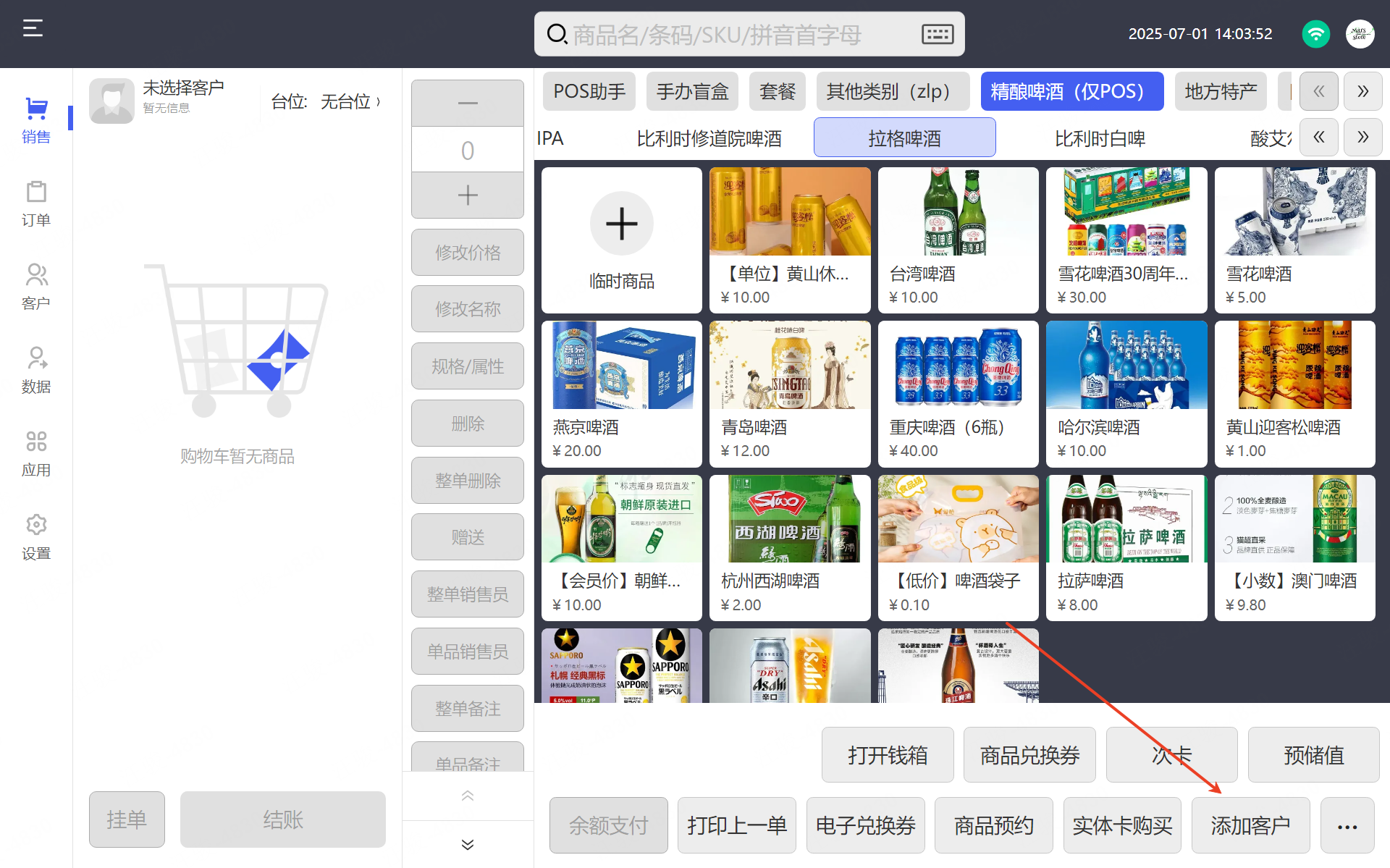Open the more options ellipsis button
Screen dimensions: 1390x868
1347,825
